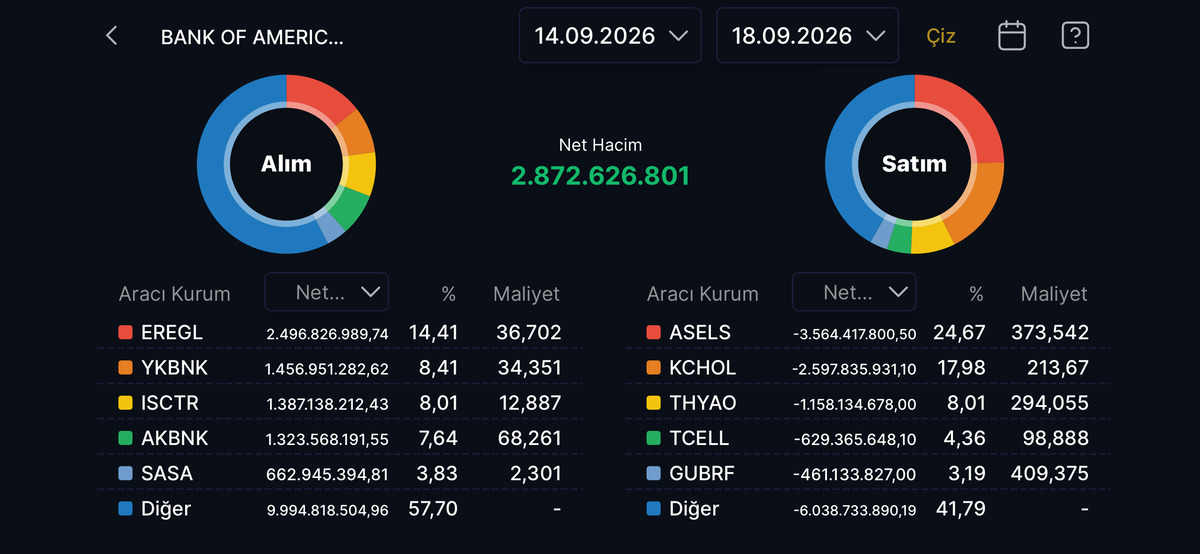Click the GUBRF row label

(702, 473)
